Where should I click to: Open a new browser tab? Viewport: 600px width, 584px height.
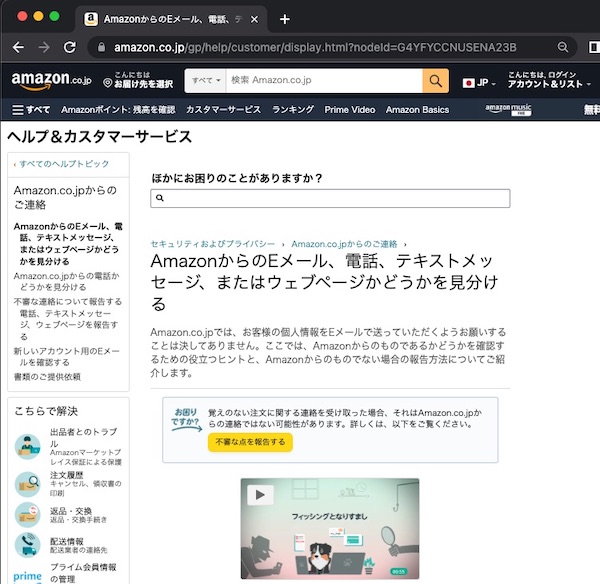[285, 19]
